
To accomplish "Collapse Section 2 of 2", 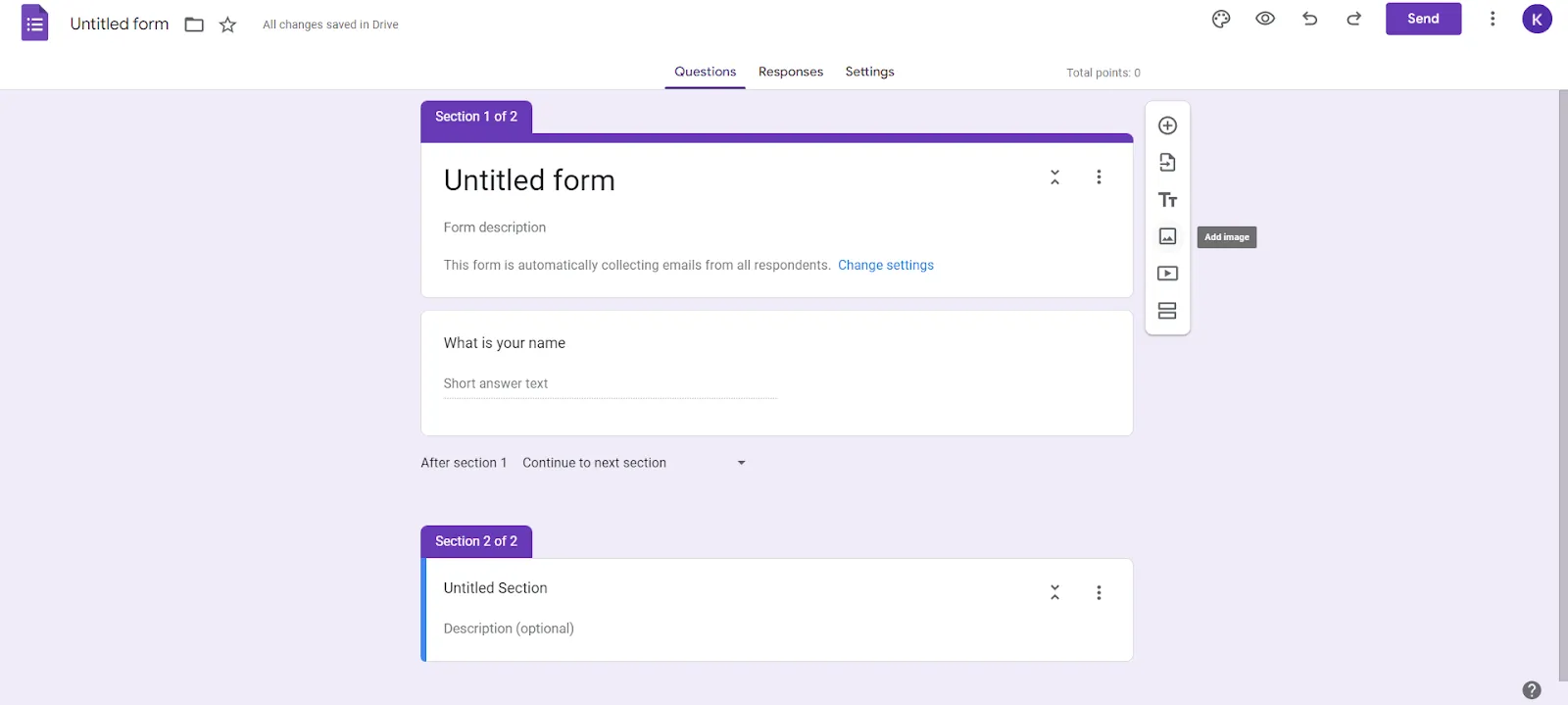I will click(1054, 592).
